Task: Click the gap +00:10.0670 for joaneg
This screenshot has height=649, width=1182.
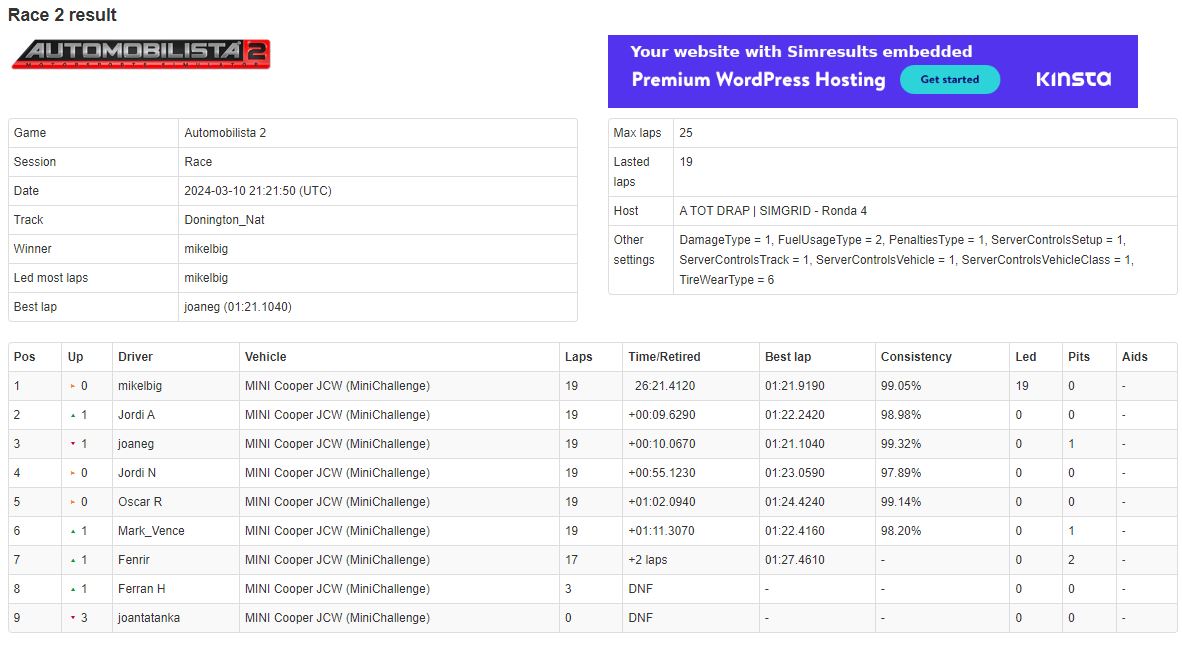Action: [661, 444]
